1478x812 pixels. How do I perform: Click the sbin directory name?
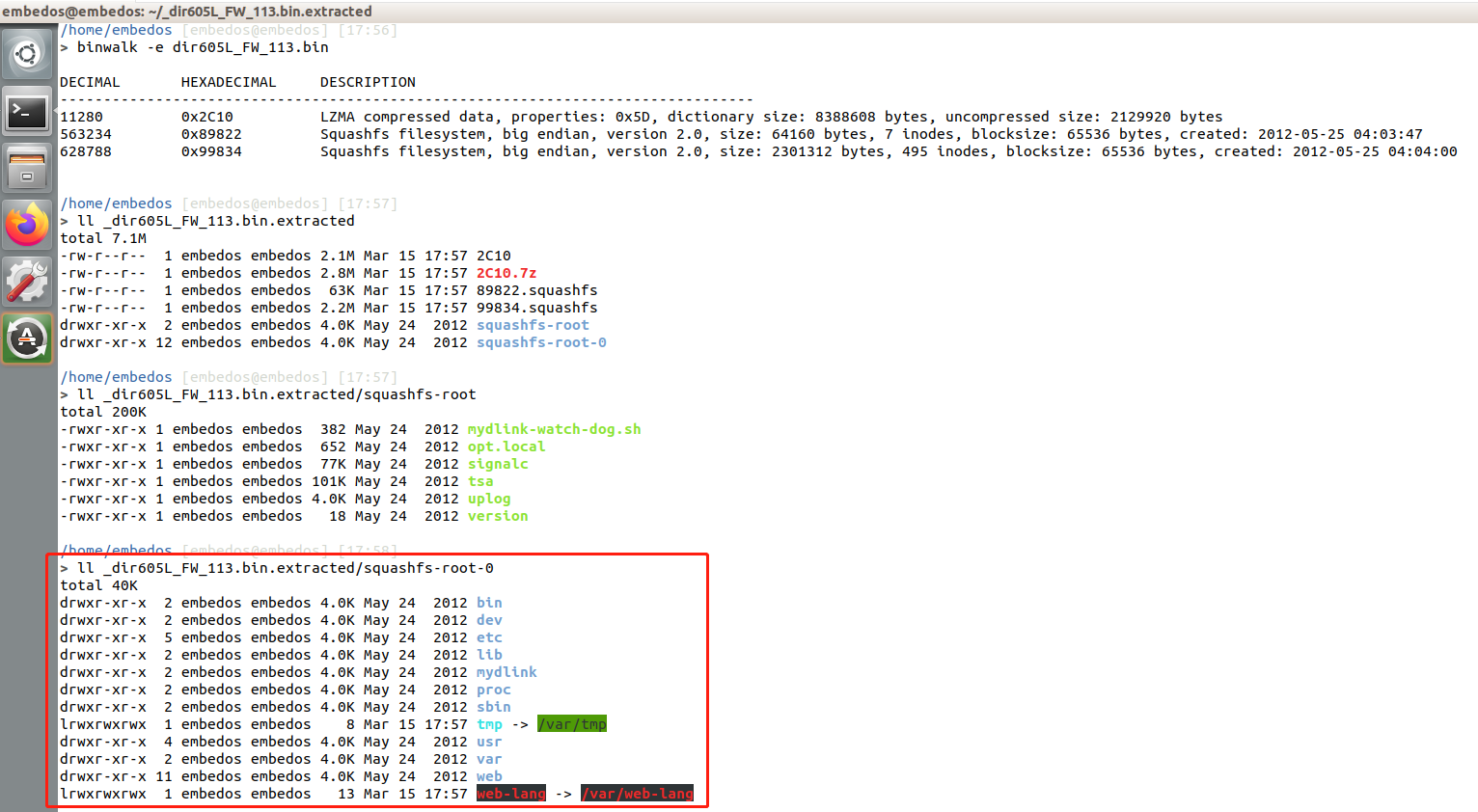tap(494, 707)
